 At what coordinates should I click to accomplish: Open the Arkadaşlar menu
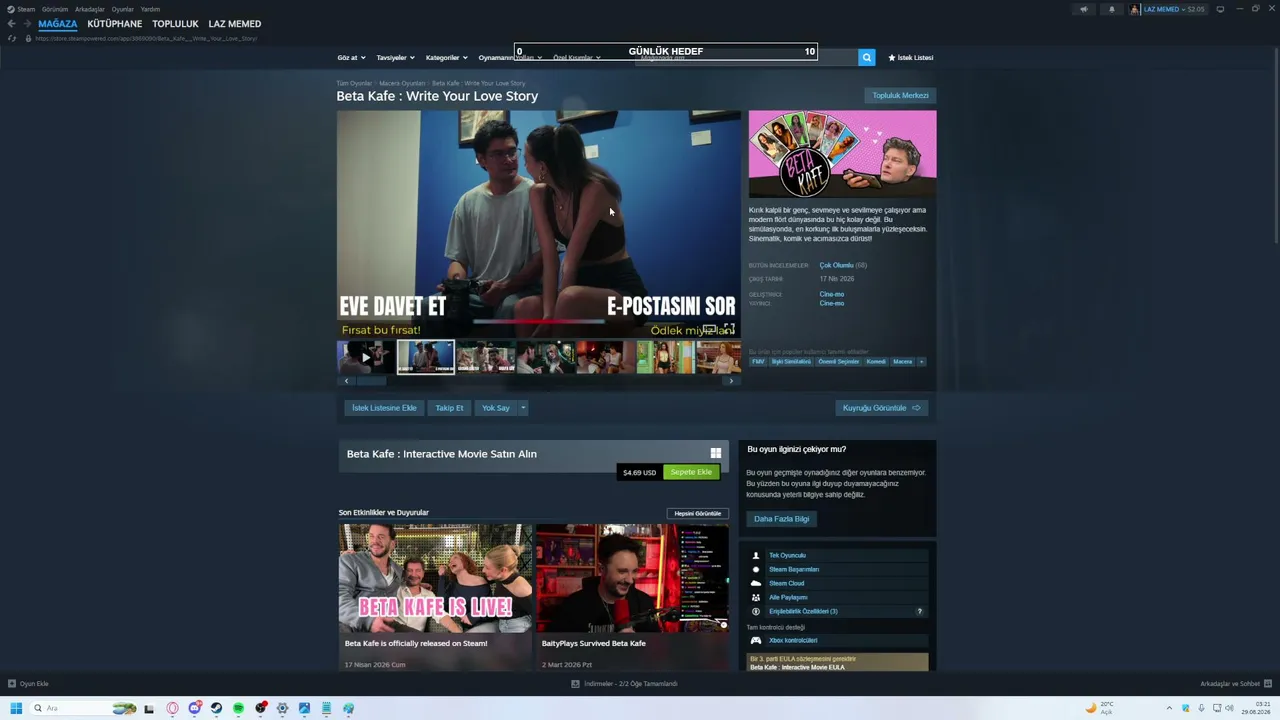(90, 9)
